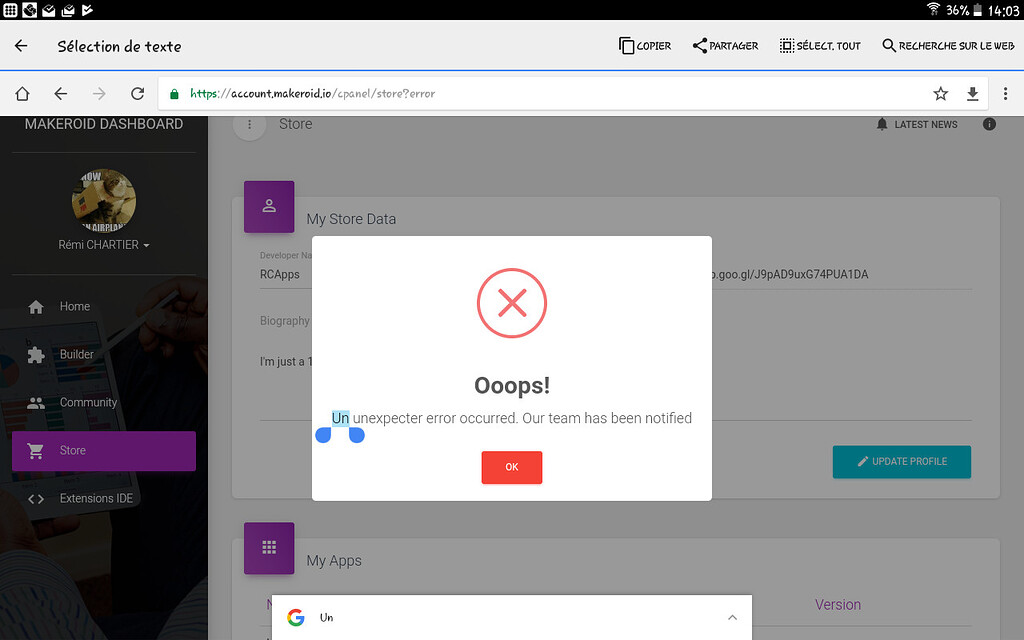
Task: Open Community in the sidebar
Action: (x=104, y=402)
